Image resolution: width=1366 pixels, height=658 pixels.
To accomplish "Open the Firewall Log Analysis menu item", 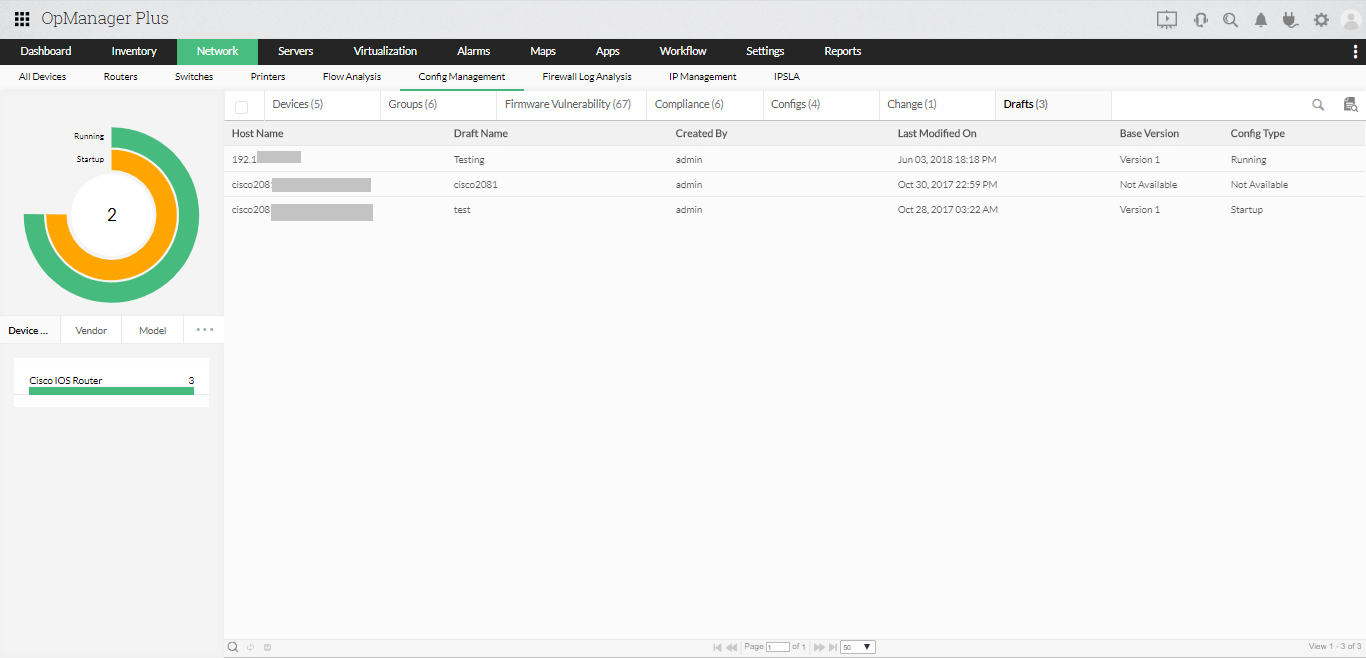I will tap(586, 76).
